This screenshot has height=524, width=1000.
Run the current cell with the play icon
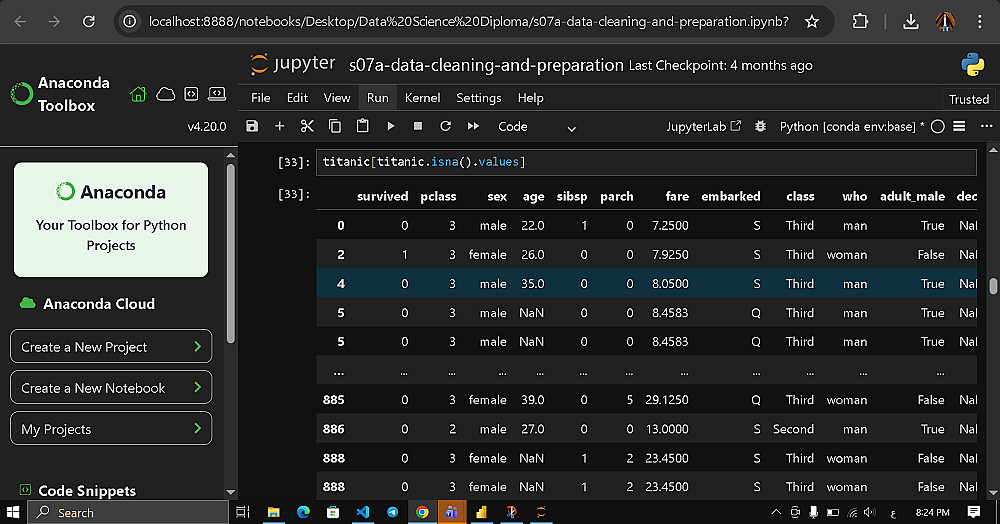[x=391, y=127]
